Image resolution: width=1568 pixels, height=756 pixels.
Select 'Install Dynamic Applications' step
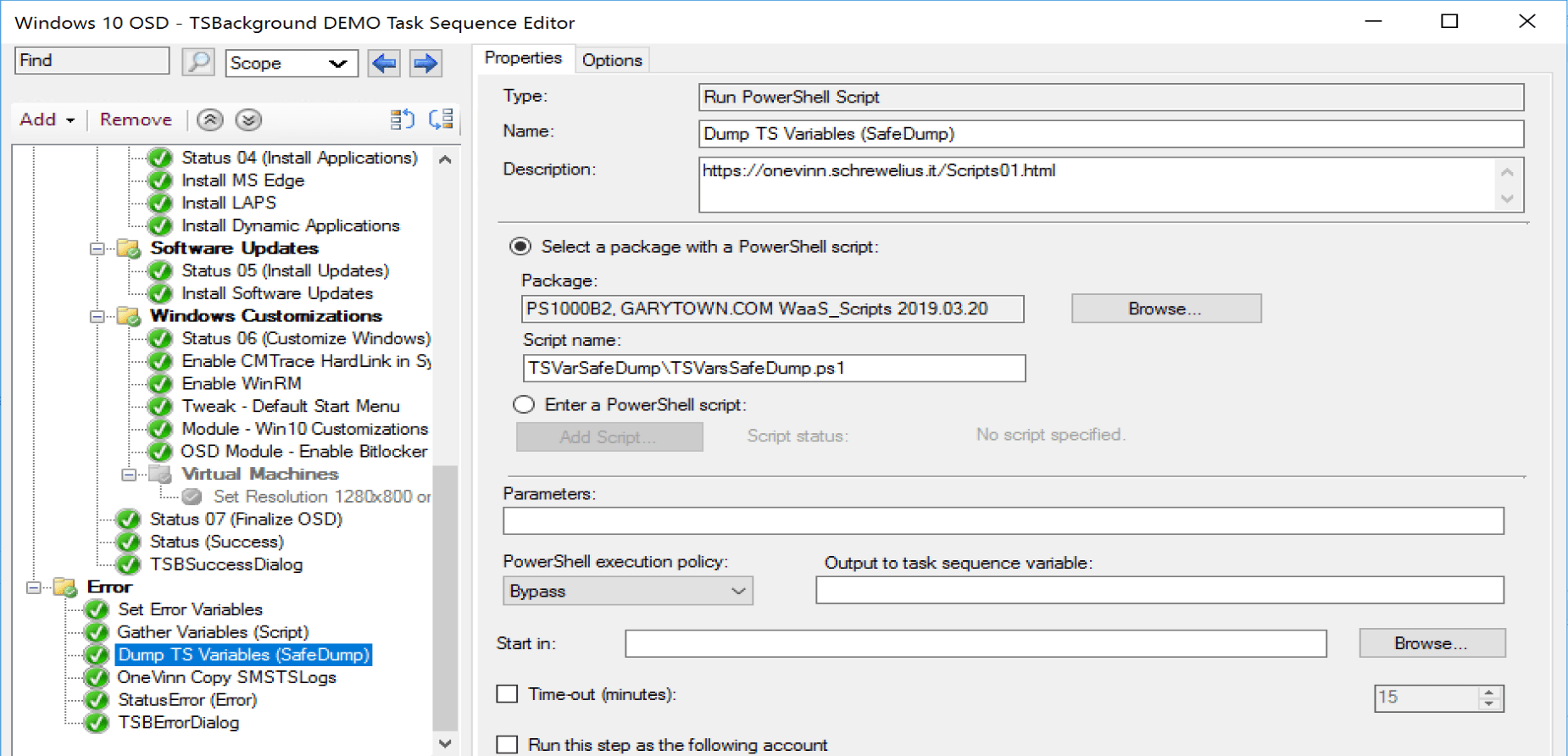(290, 225)
